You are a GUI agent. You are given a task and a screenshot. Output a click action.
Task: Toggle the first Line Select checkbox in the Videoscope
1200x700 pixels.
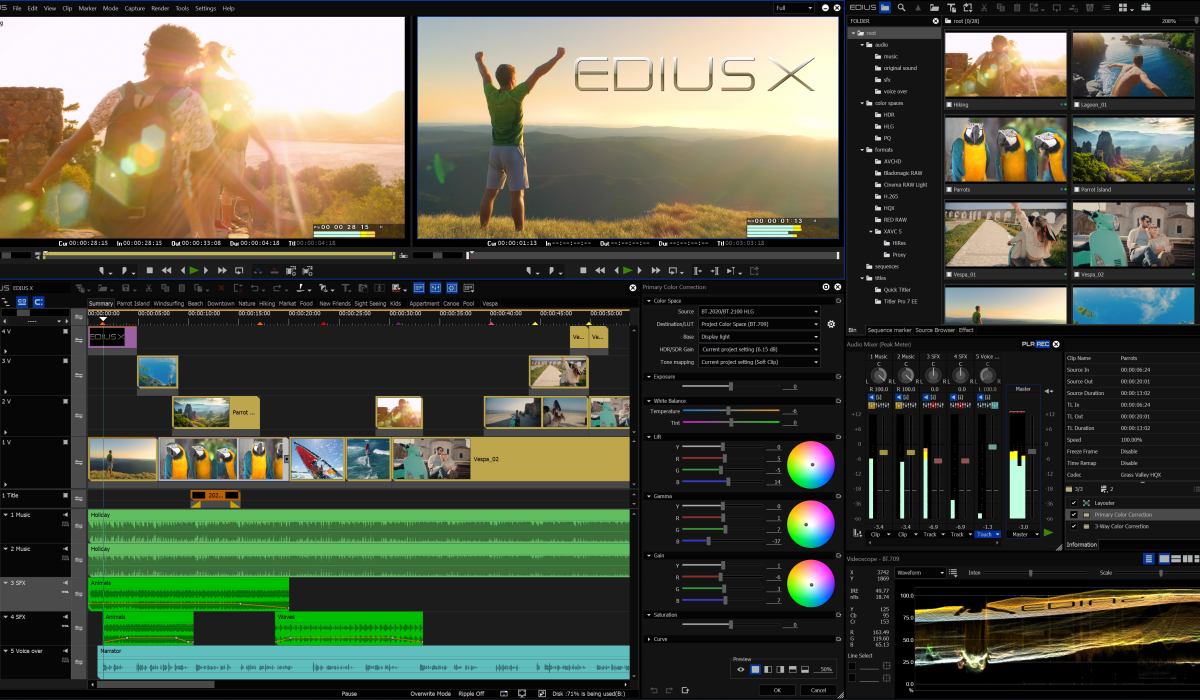pos(852,666)
